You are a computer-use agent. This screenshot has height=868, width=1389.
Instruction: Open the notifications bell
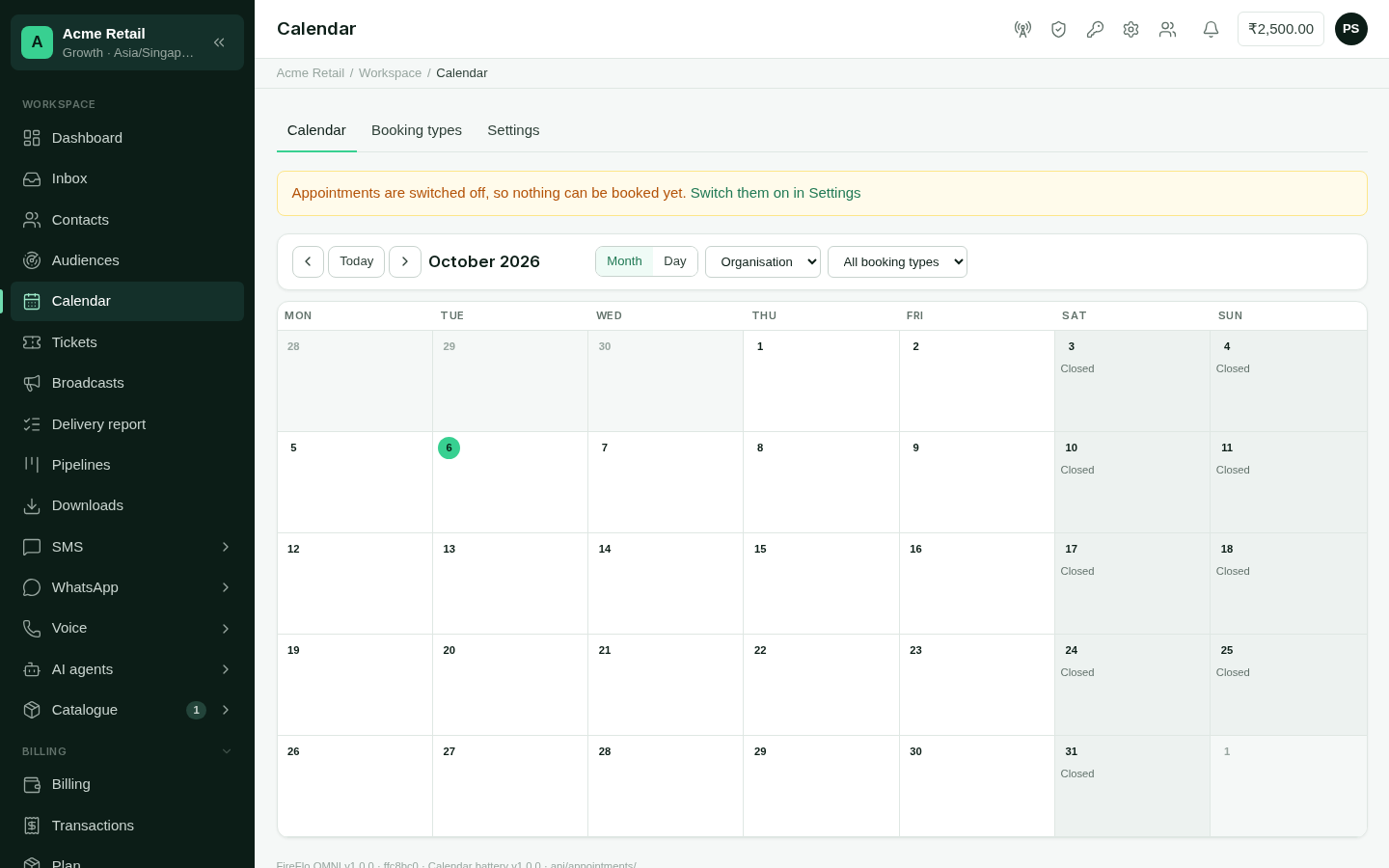[1211, 29]
